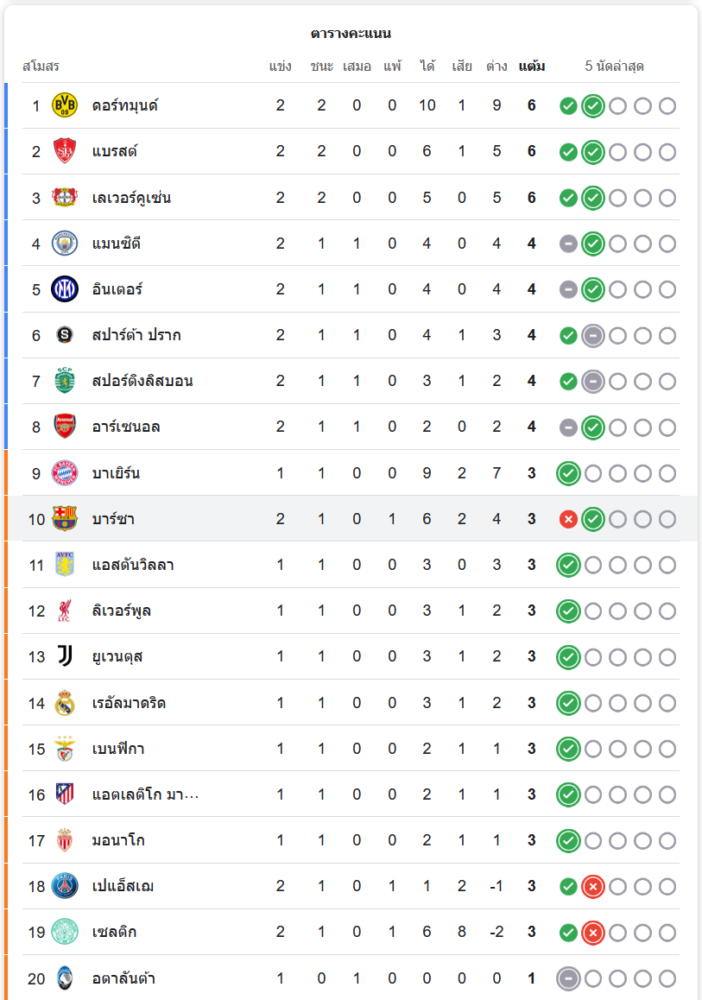Click the Bayer Leverkusen club logo
The image size is (702, 1000).
tap(65, 197)
